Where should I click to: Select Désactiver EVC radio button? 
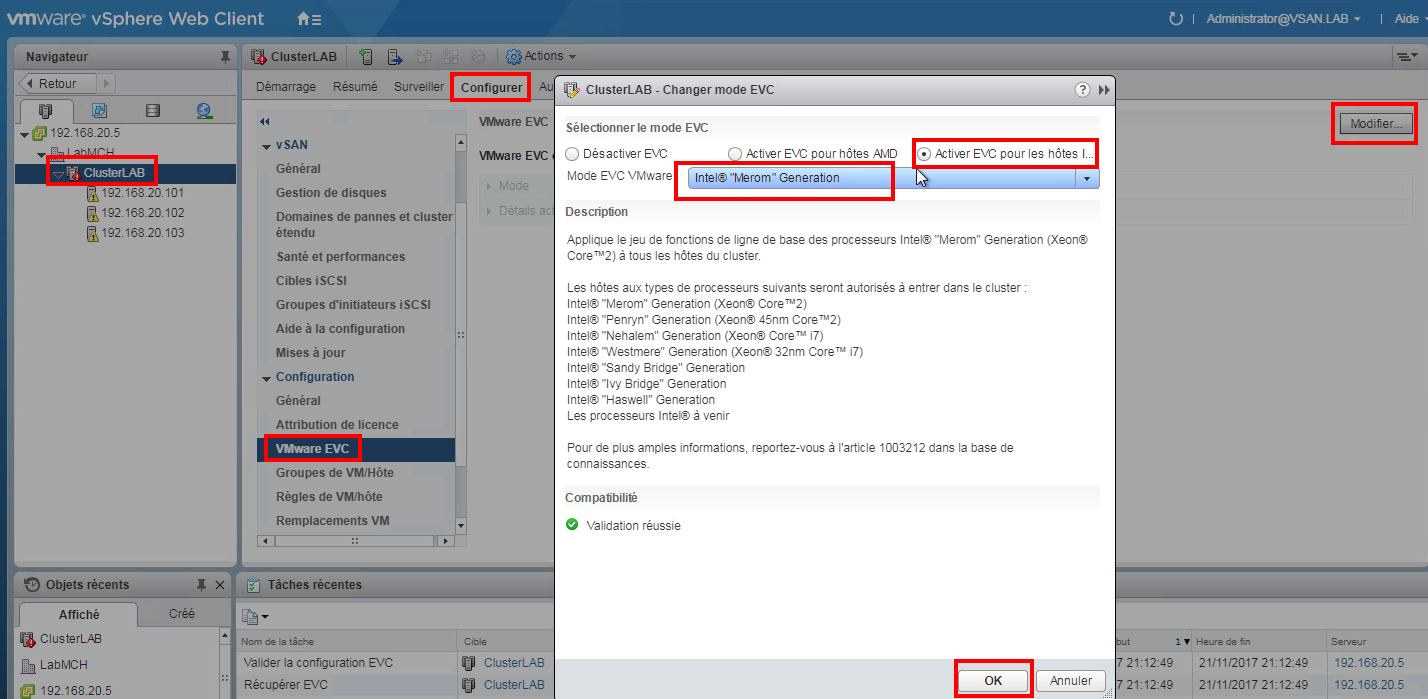(x=571, y=154)
